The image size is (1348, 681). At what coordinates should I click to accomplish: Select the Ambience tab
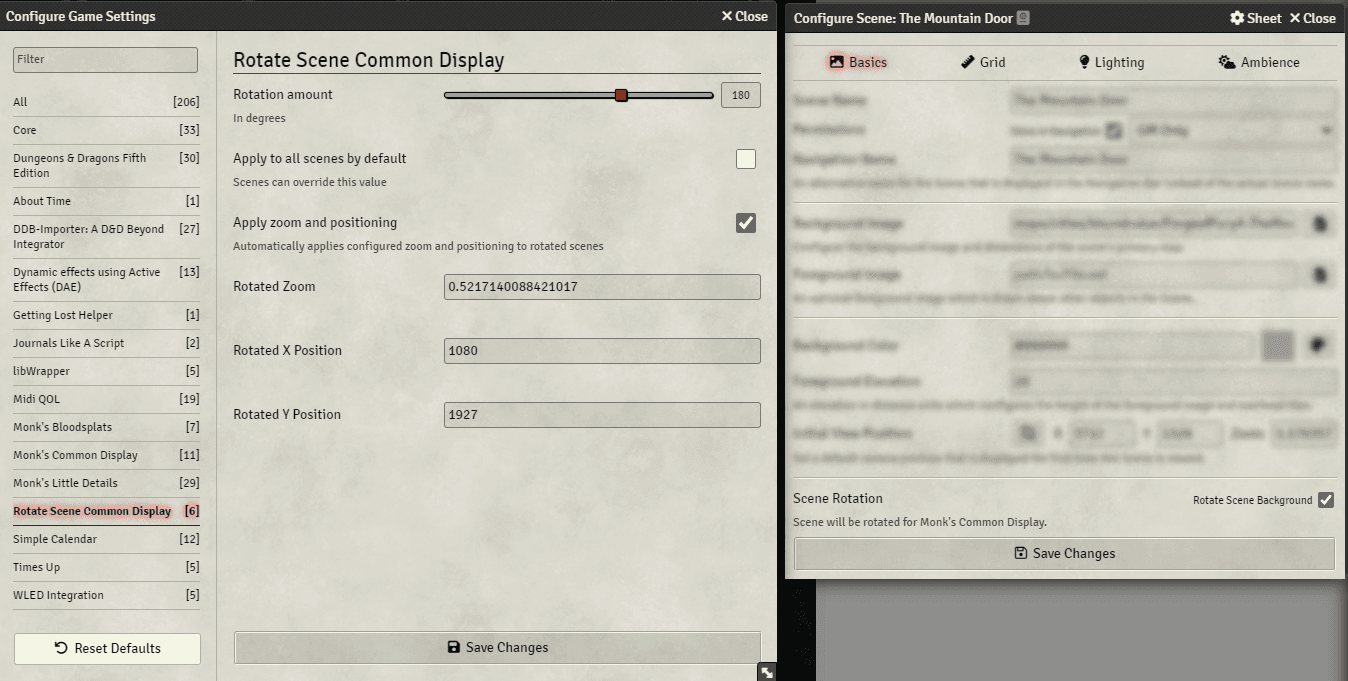1259,62
